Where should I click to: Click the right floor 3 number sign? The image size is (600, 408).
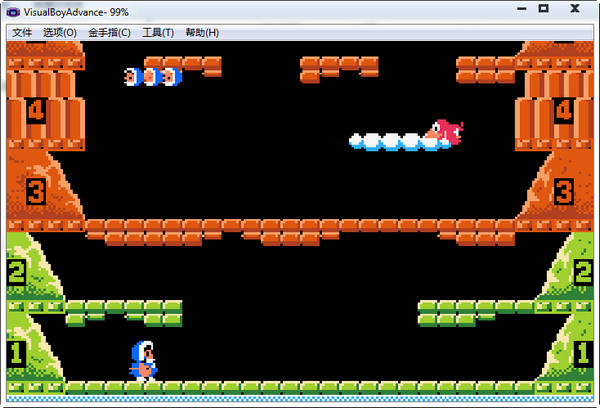point(564,190)
